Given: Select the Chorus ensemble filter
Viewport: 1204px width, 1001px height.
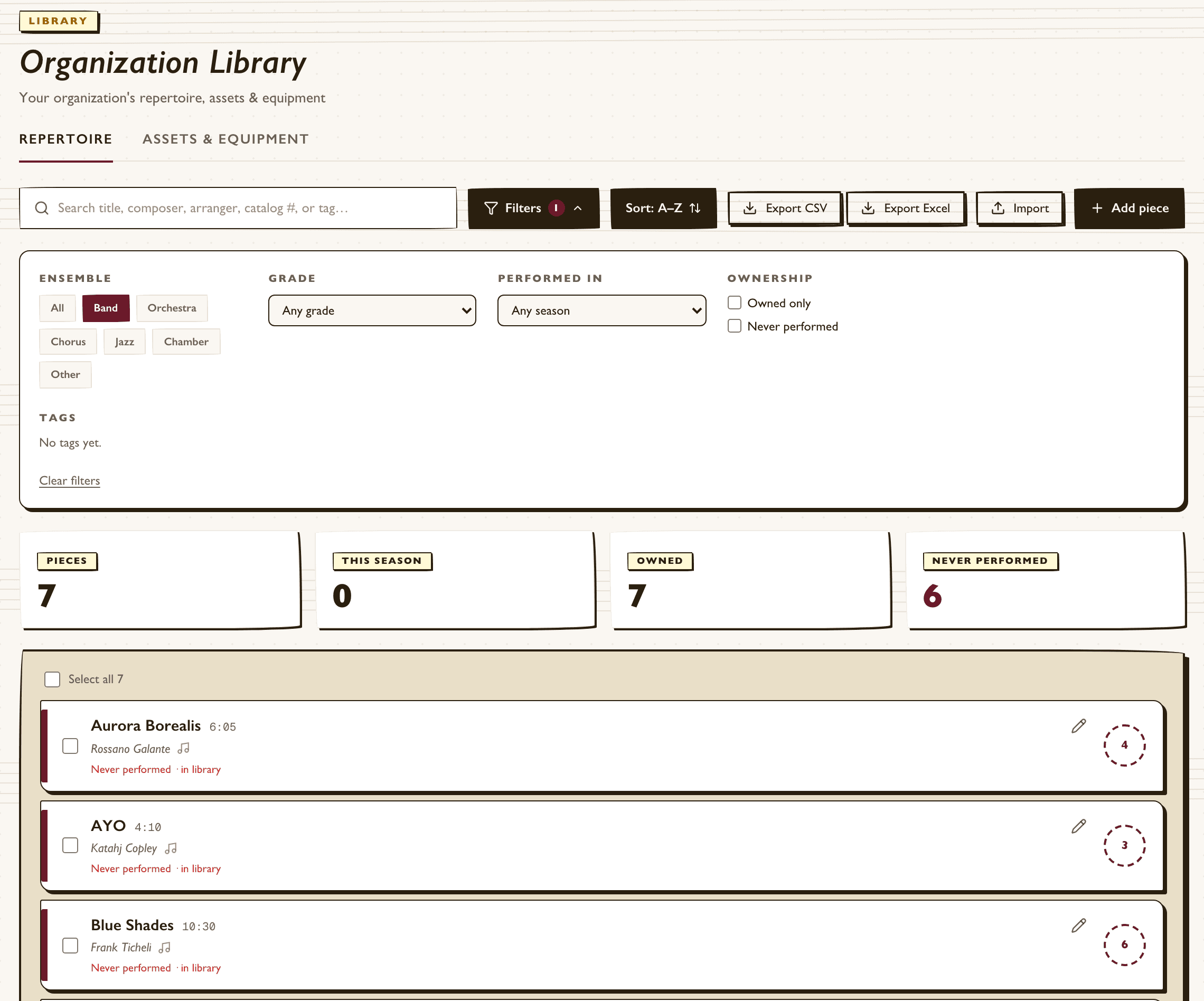Looking at the screenshot, I should click(68, 342).
